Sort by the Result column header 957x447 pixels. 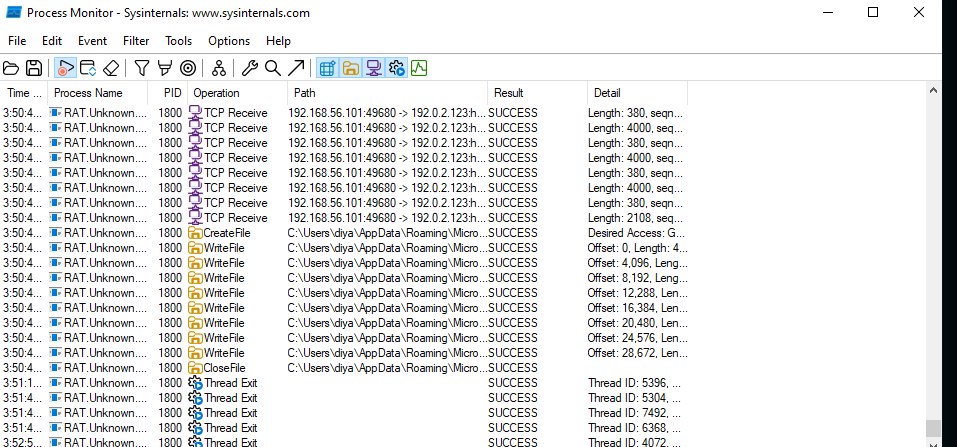(x=537, y=93)
